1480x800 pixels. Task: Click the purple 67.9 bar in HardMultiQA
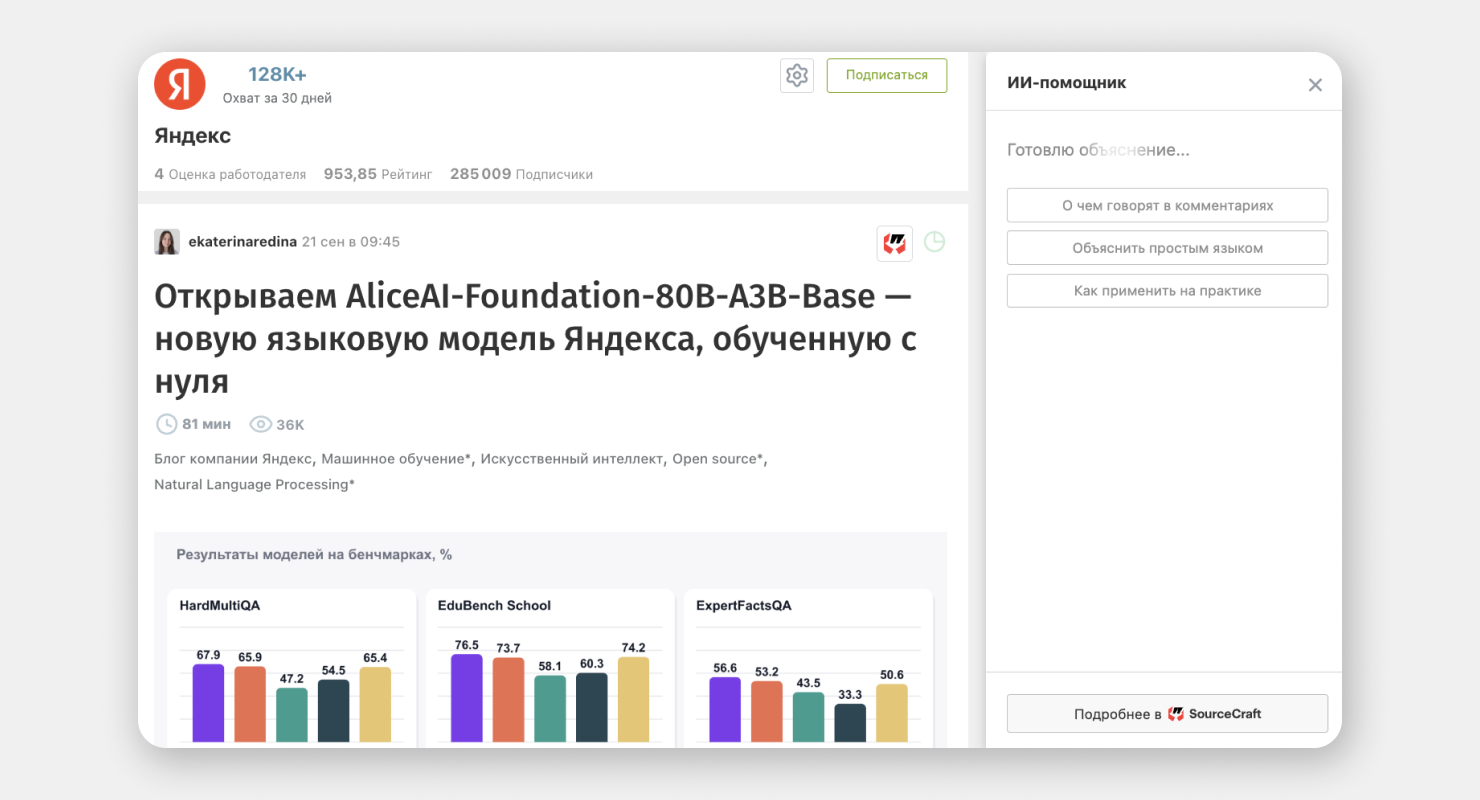pyautogui.click(x=208, y=704)
